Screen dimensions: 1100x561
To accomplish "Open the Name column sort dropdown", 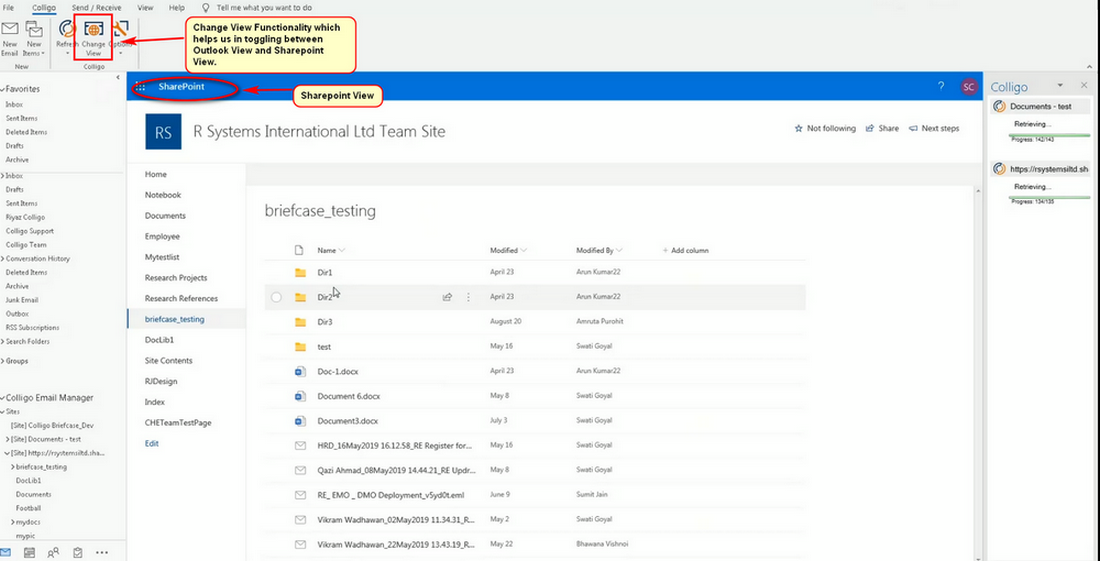I will coord(342,250).
